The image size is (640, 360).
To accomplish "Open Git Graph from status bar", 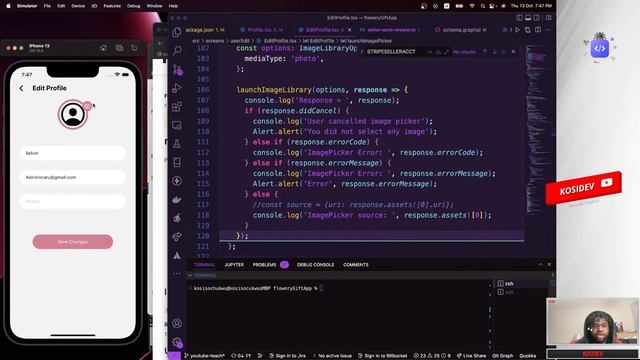I will point(502,356).
